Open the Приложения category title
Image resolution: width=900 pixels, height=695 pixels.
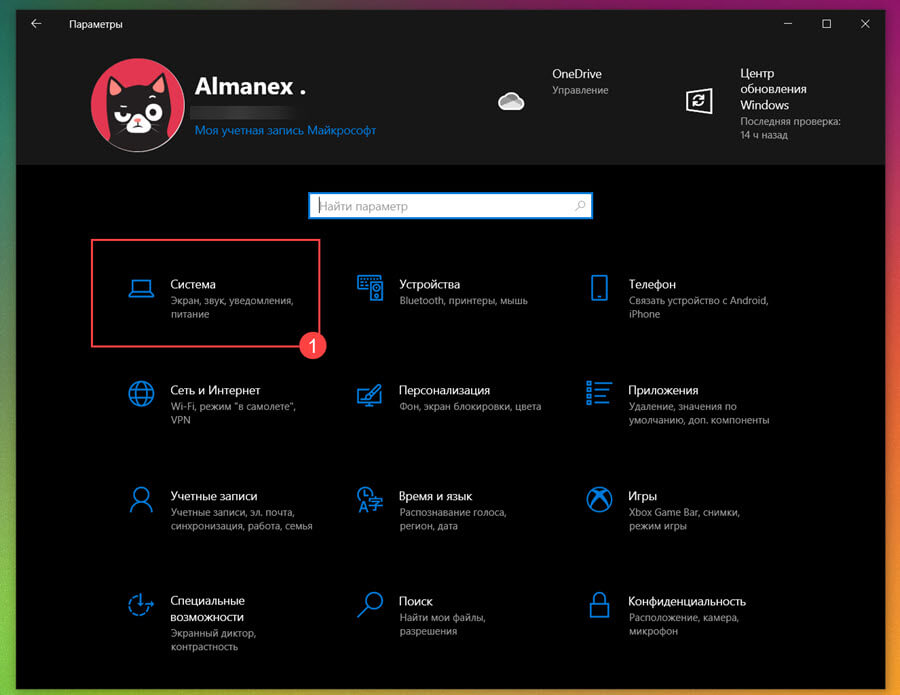(663, 390)
